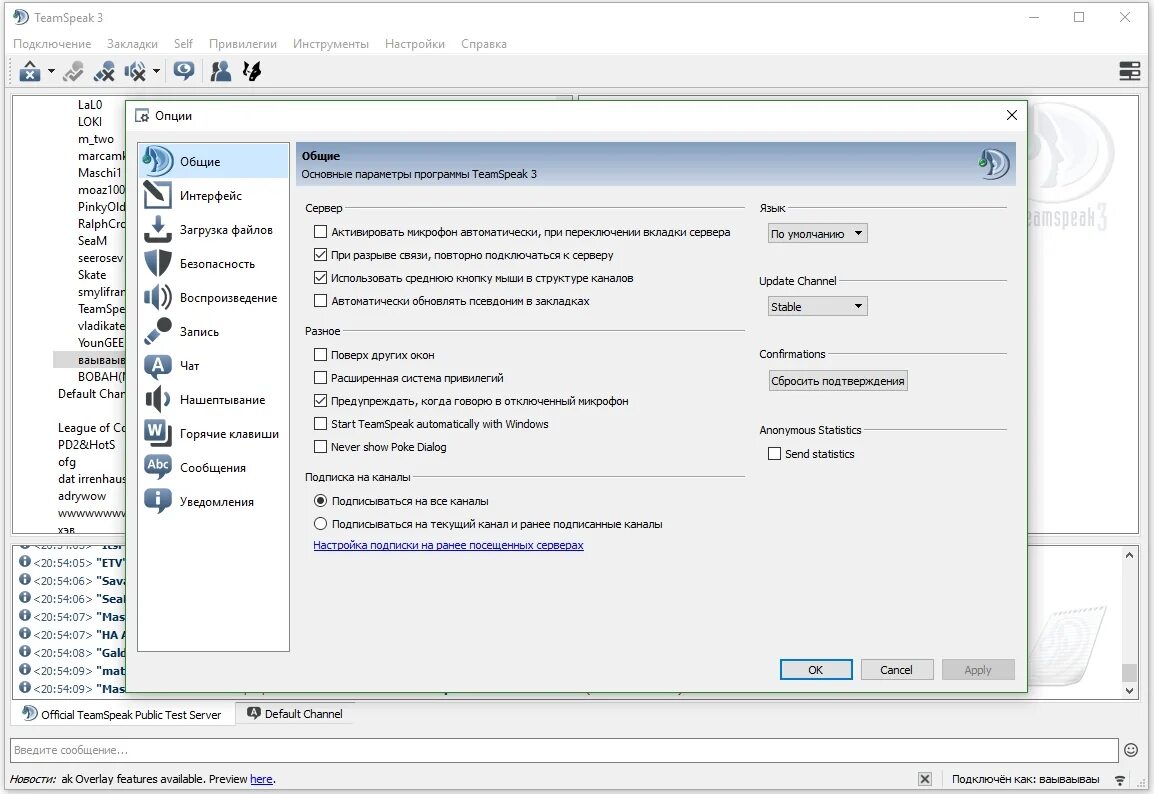Switch to Official TeamSpeak Public Test Server tab
Viewport: 1154px width, 794px height.
click(x=122, y=714)
